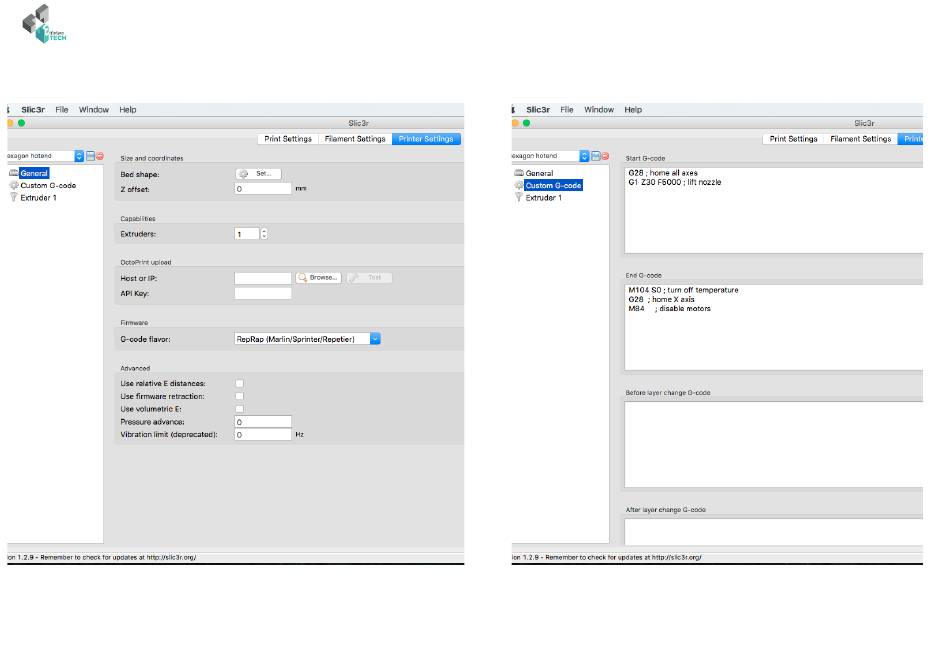Click Custom G-code gear icon in right window
Image resolution: width=950 pixels, height=667 pixels.
(x=519, y=185)
